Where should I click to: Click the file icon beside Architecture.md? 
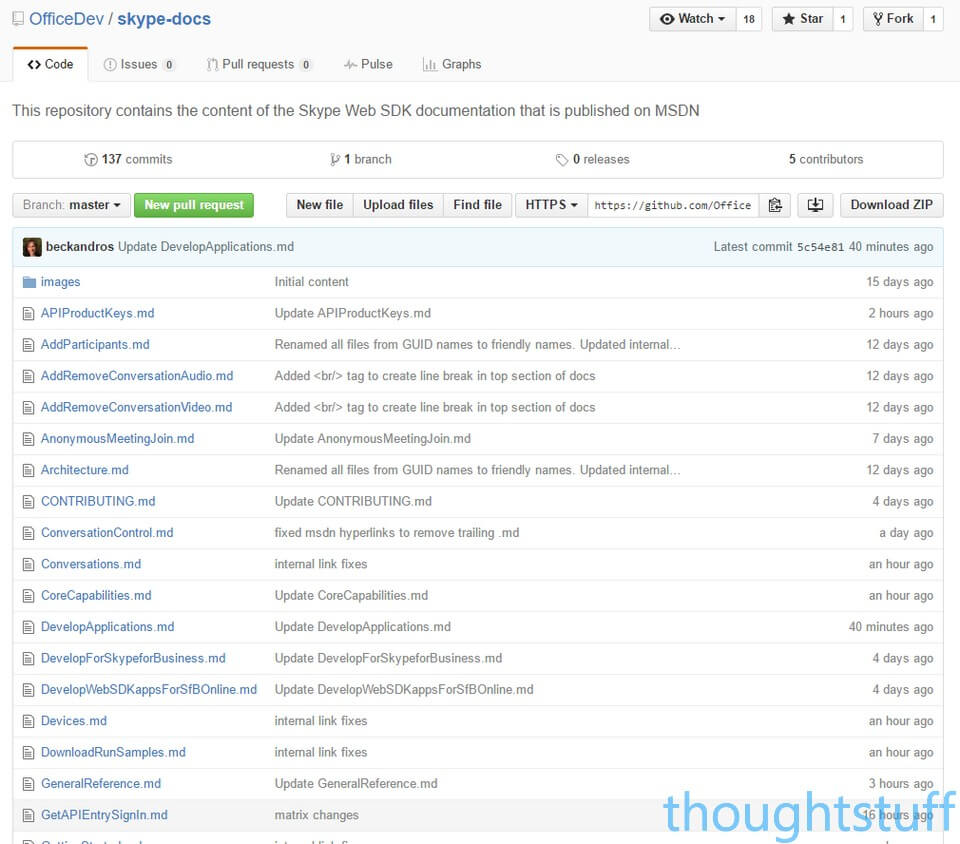[x=29, y=470]
